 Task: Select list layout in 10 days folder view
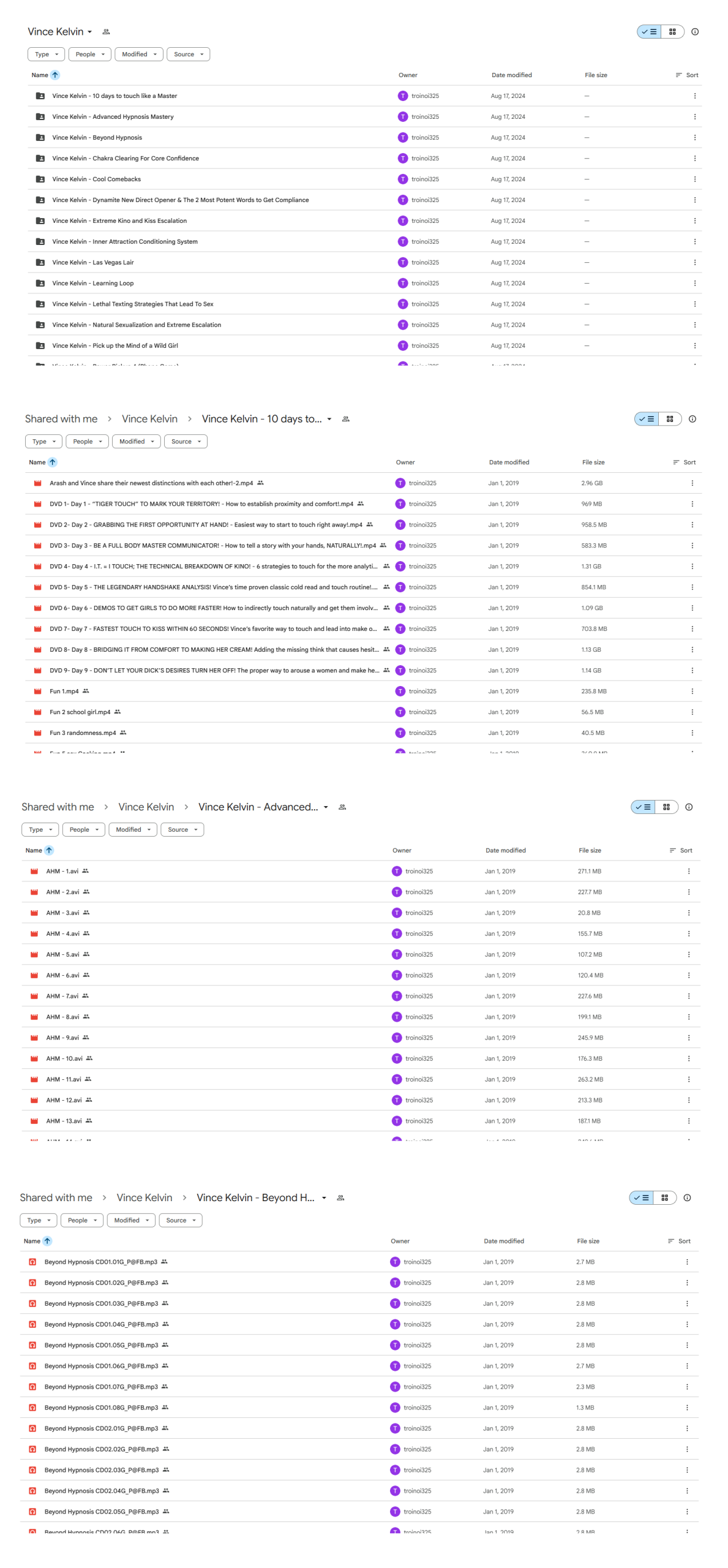[647, 419]
